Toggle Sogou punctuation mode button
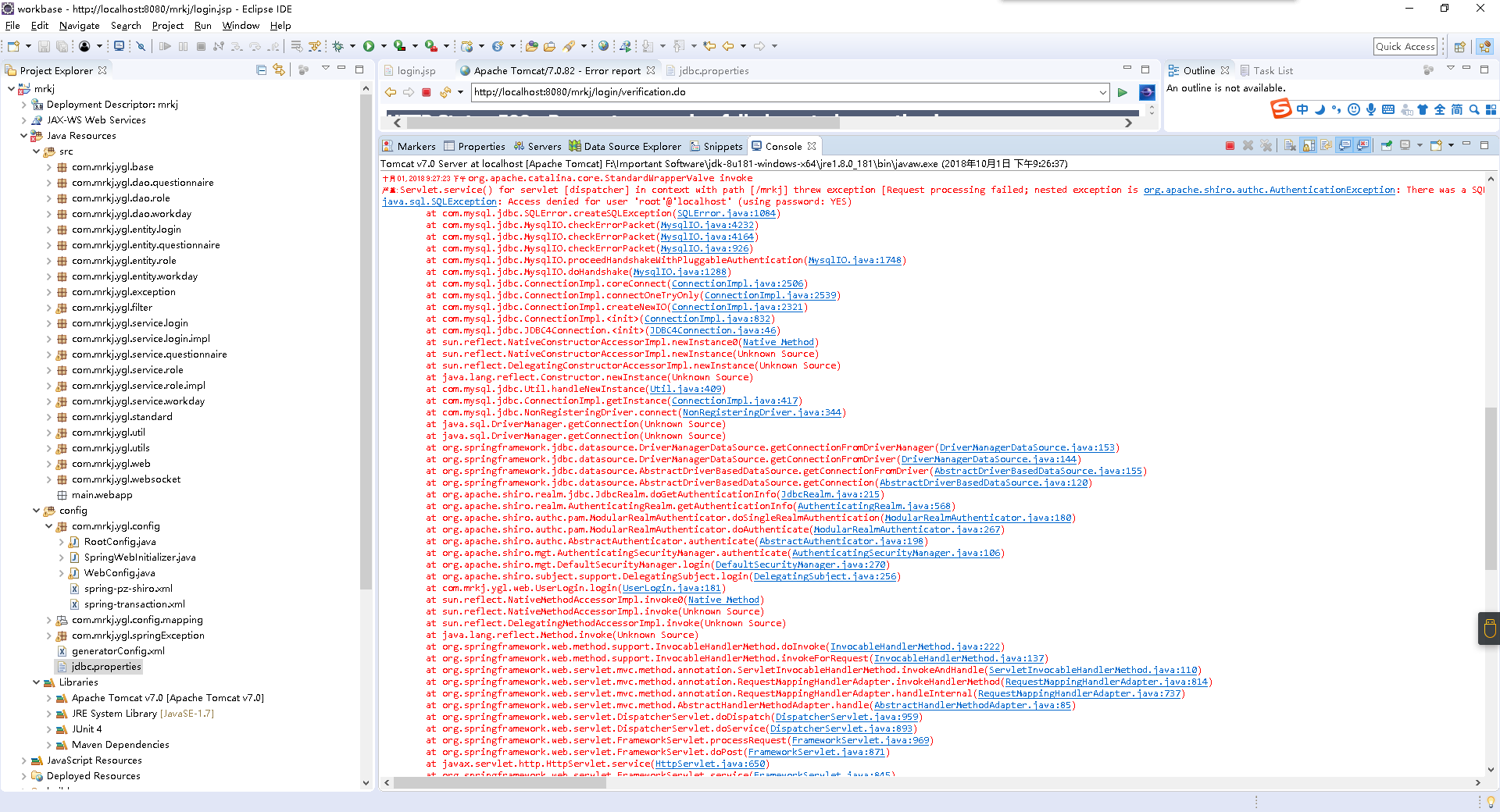The width and height of the screenshot is (1500, 812). coord(1337,109)
